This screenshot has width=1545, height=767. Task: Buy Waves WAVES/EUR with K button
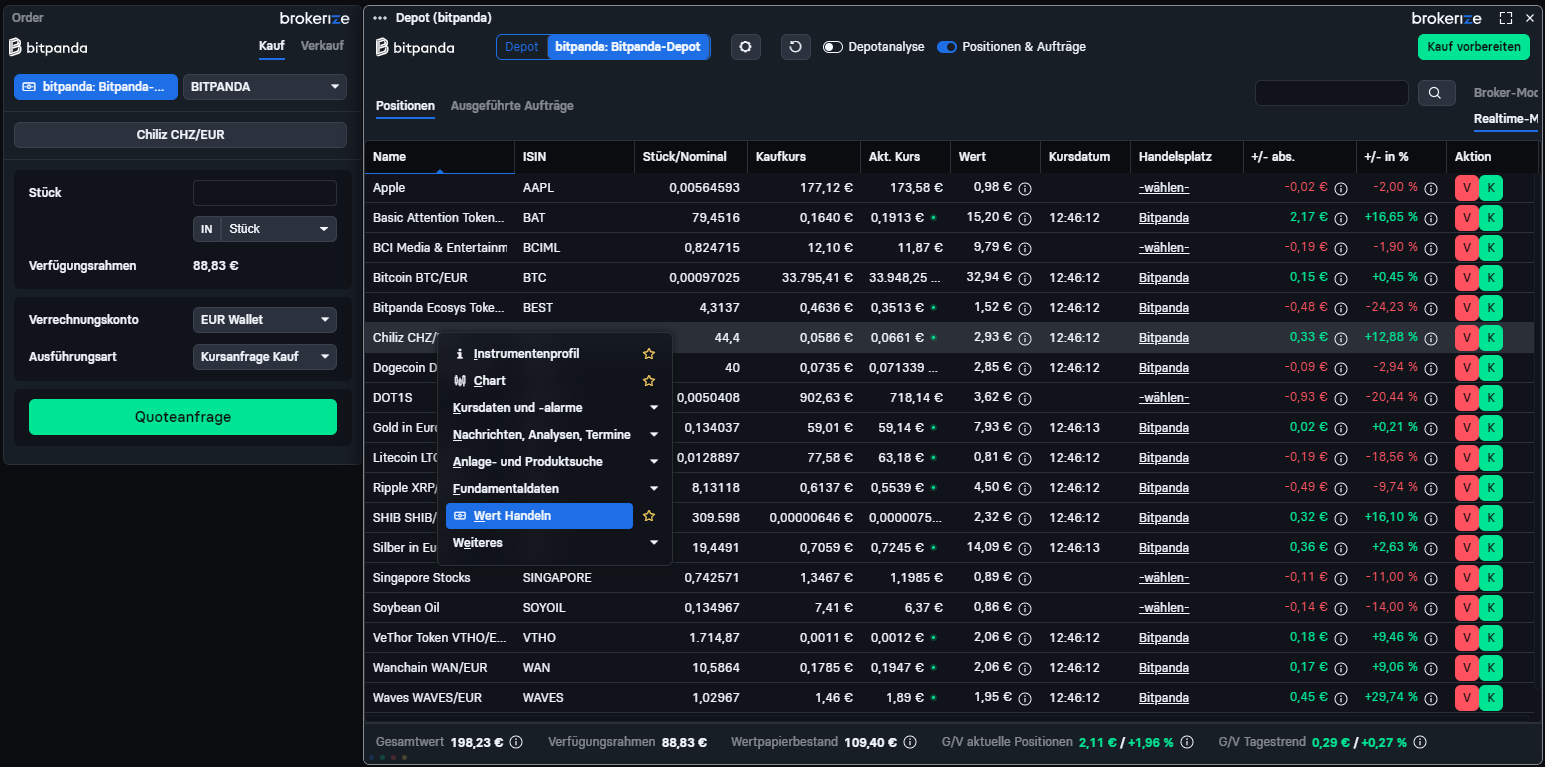coord(1491,697)
